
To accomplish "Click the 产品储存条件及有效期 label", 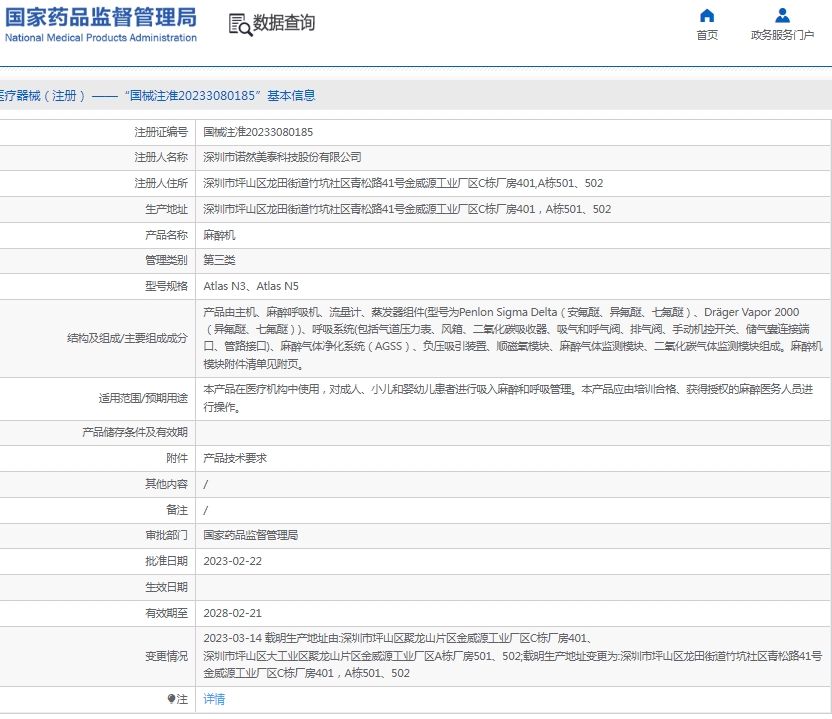I will tap(135, 432).
